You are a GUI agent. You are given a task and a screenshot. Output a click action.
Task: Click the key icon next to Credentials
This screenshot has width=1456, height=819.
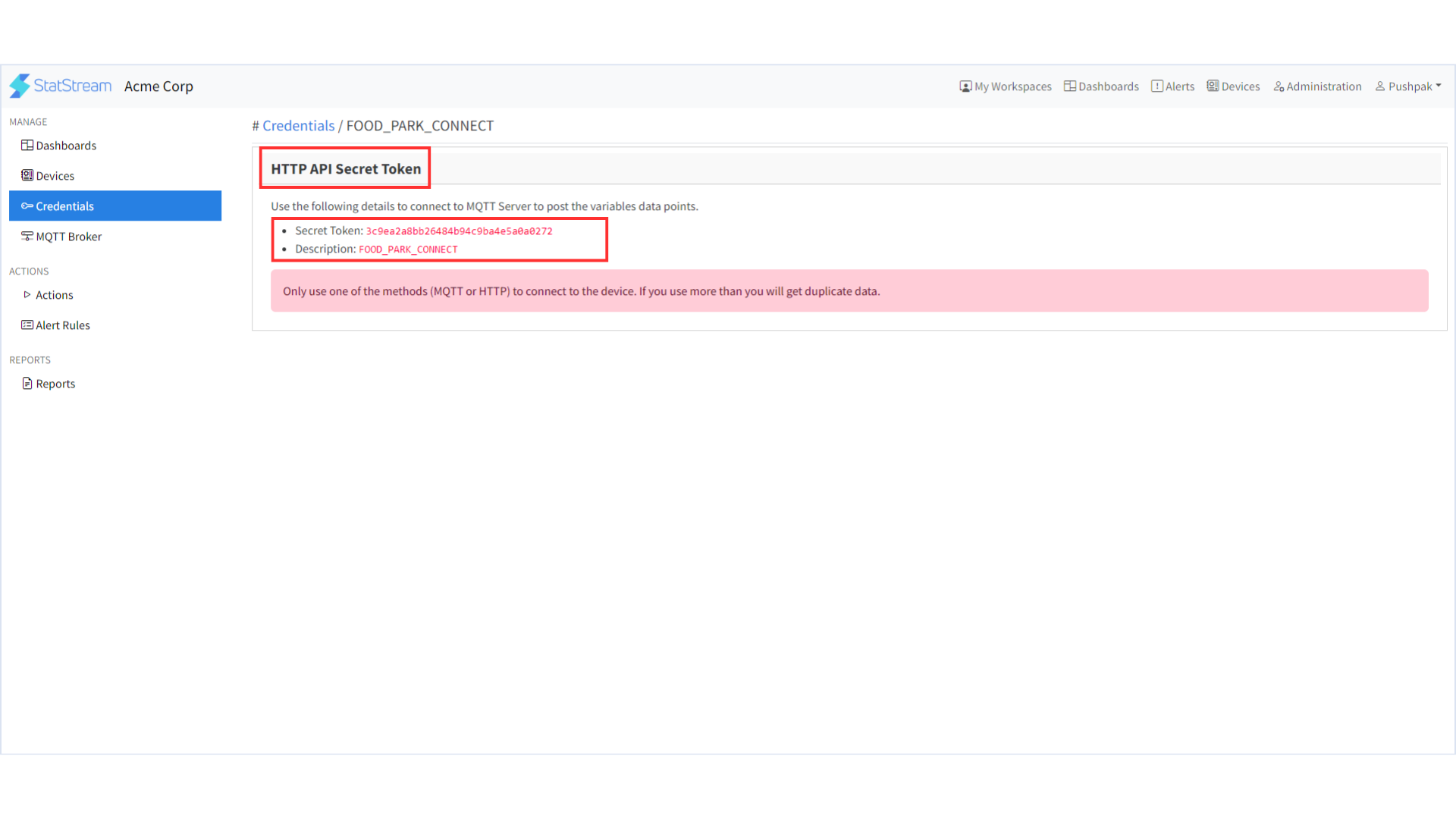coord(27,206)
